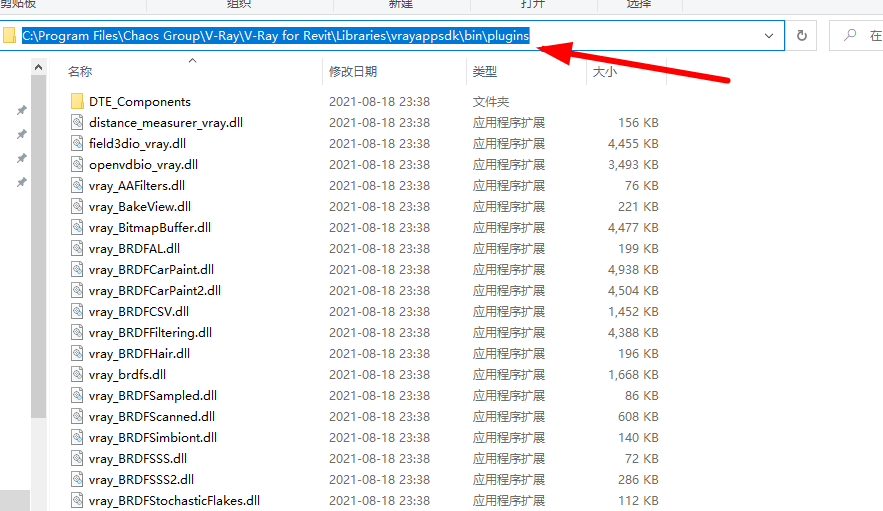
Task: Click the field3dio_vray.dll file icon
Action: [x=78, y=143]
